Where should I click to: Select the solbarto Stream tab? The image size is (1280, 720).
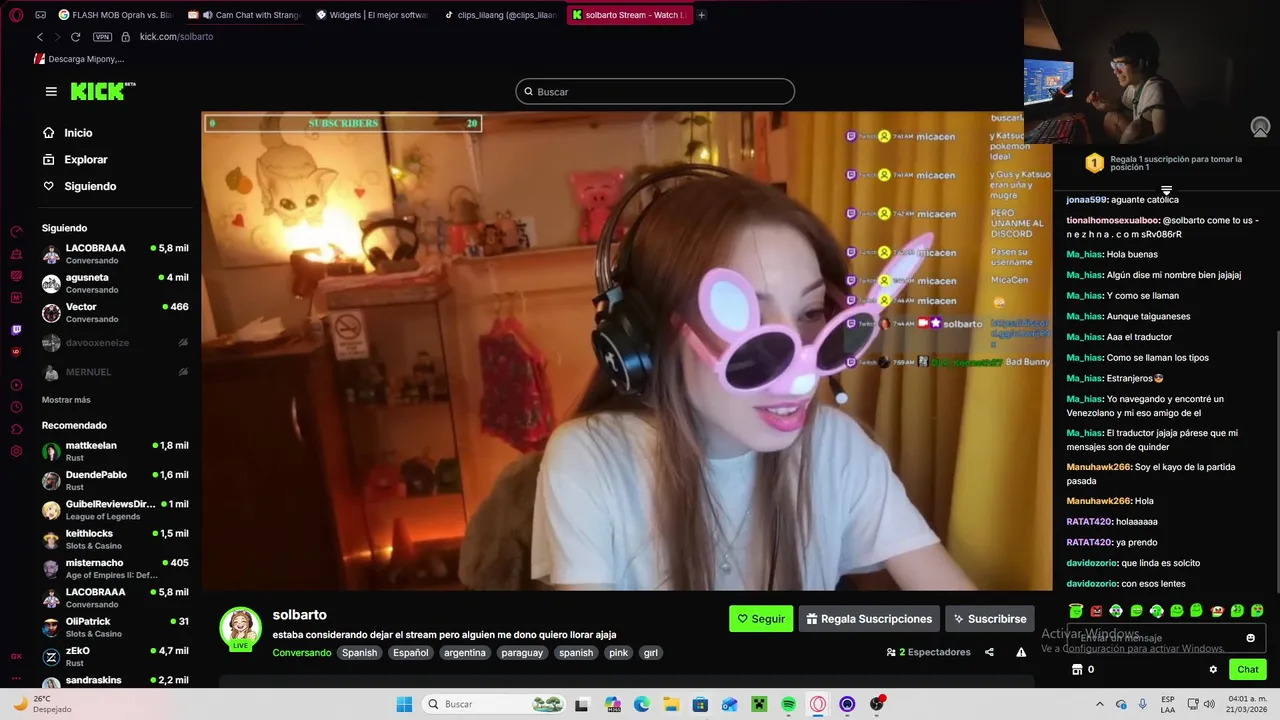tap(628, 15)
